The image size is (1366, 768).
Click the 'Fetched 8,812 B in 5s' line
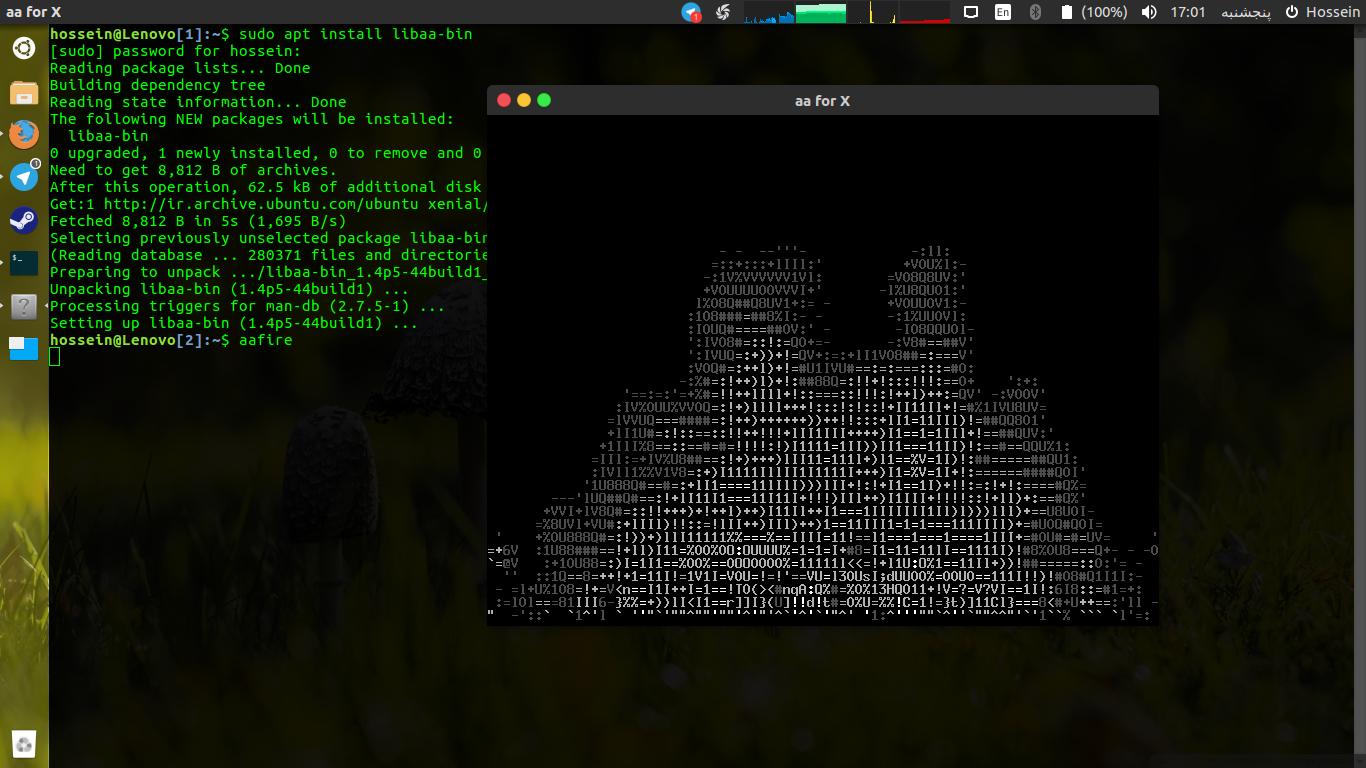tap(198, 221)
